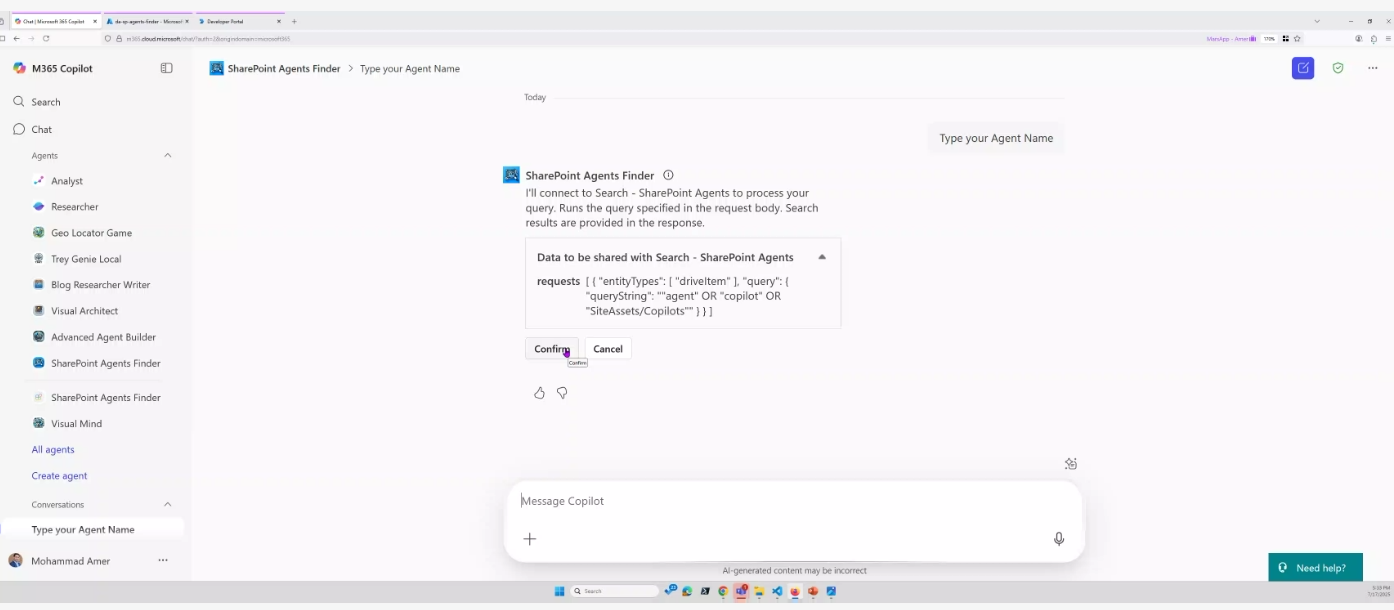Close the Developer Portal tab
Image resolution: width=1394 pixels, height=610 pixels.
point(277,21)
